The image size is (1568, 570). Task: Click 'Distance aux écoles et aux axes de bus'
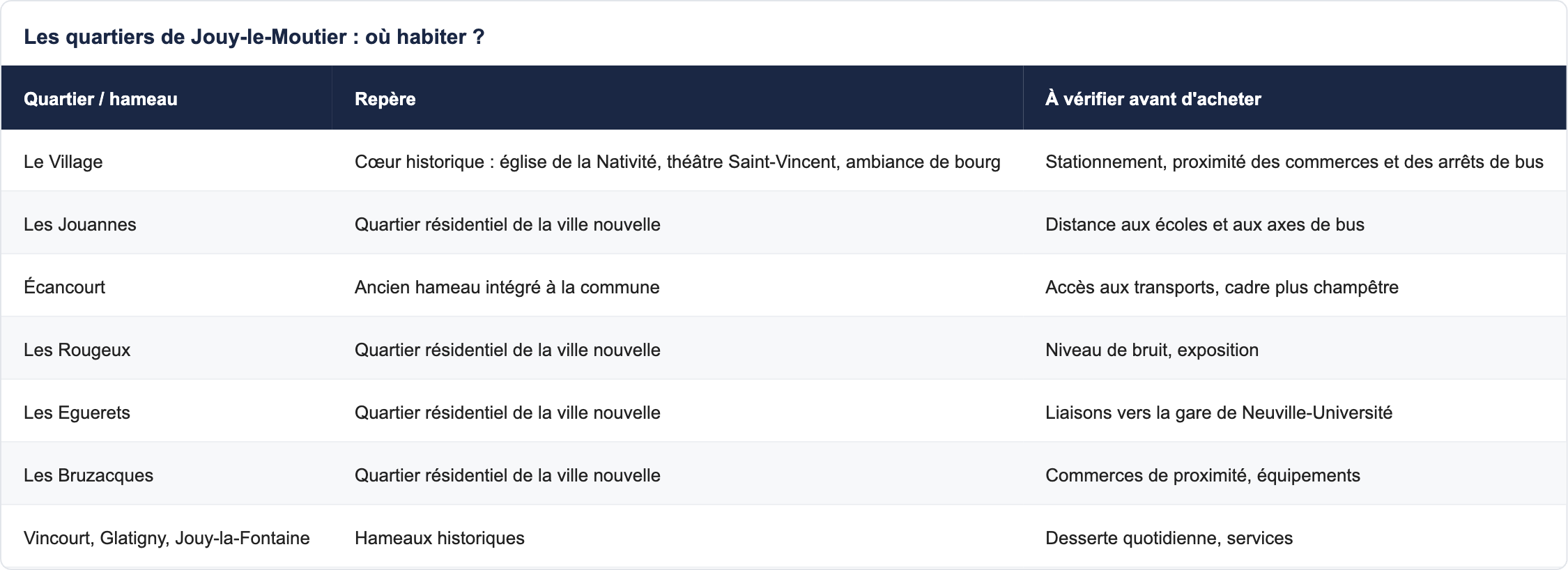click(x=1204, y=224)
